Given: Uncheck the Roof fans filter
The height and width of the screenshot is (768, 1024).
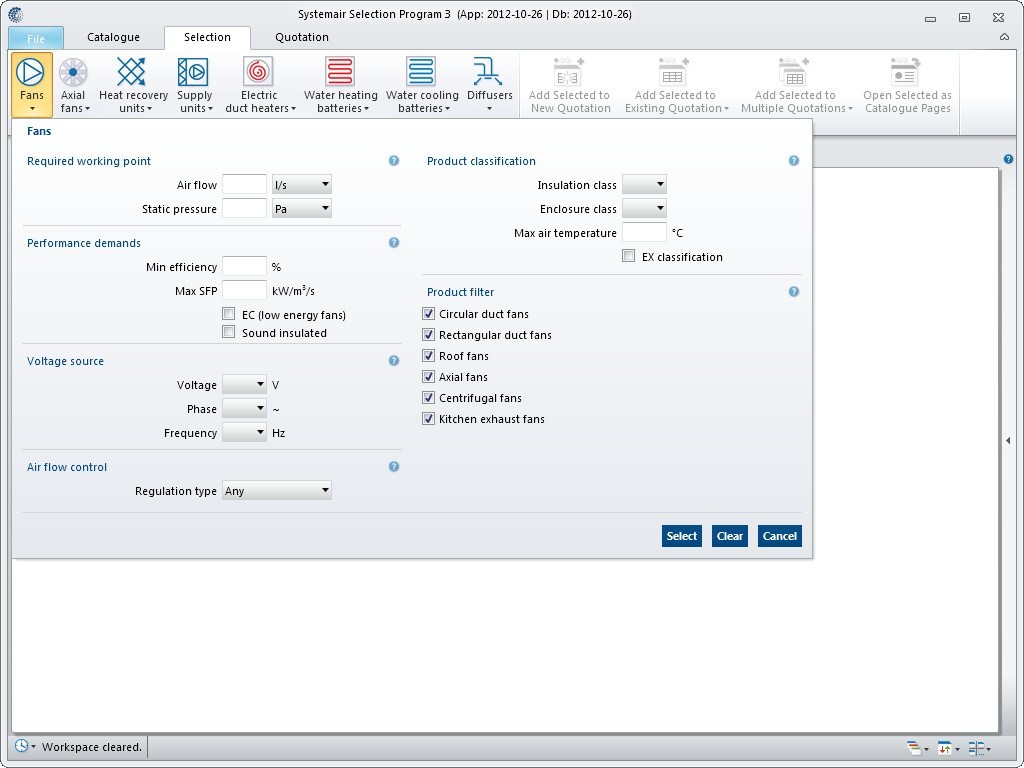Looking at the screenshot, I should click(x=428, y=356).
